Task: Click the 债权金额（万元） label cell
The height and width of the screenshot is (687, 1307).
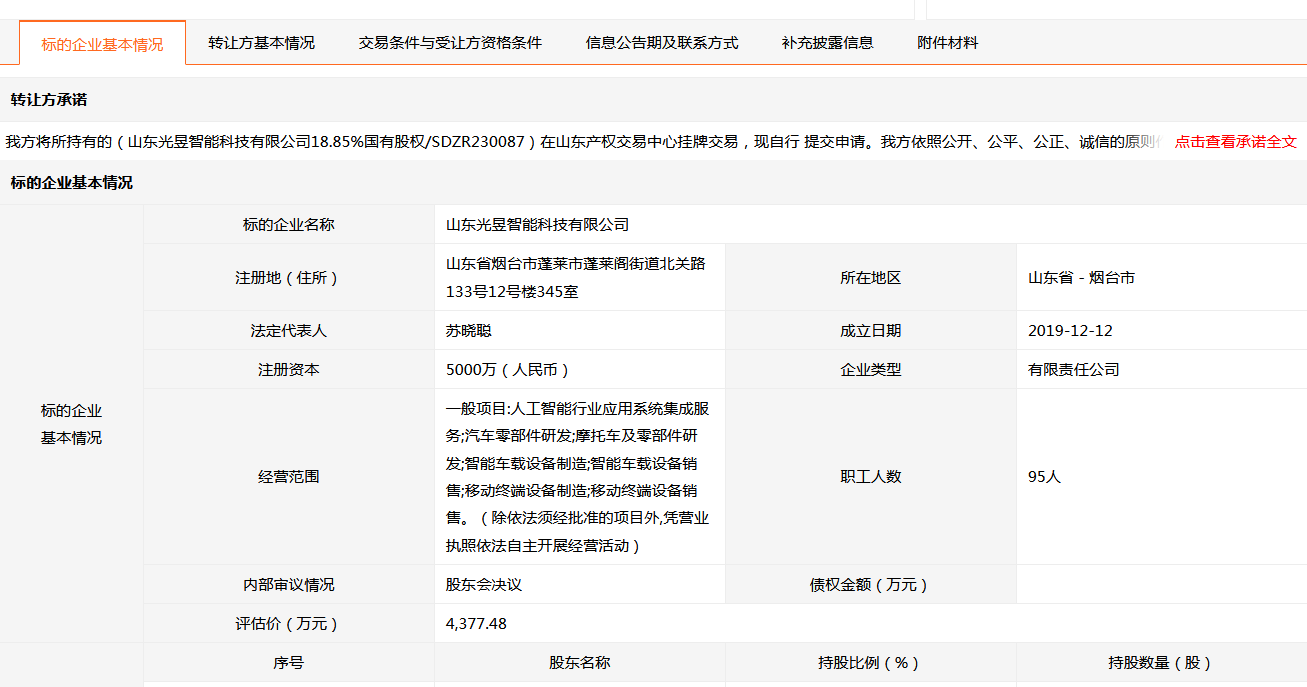Action: pyautogui.click(x=871, y=585)
